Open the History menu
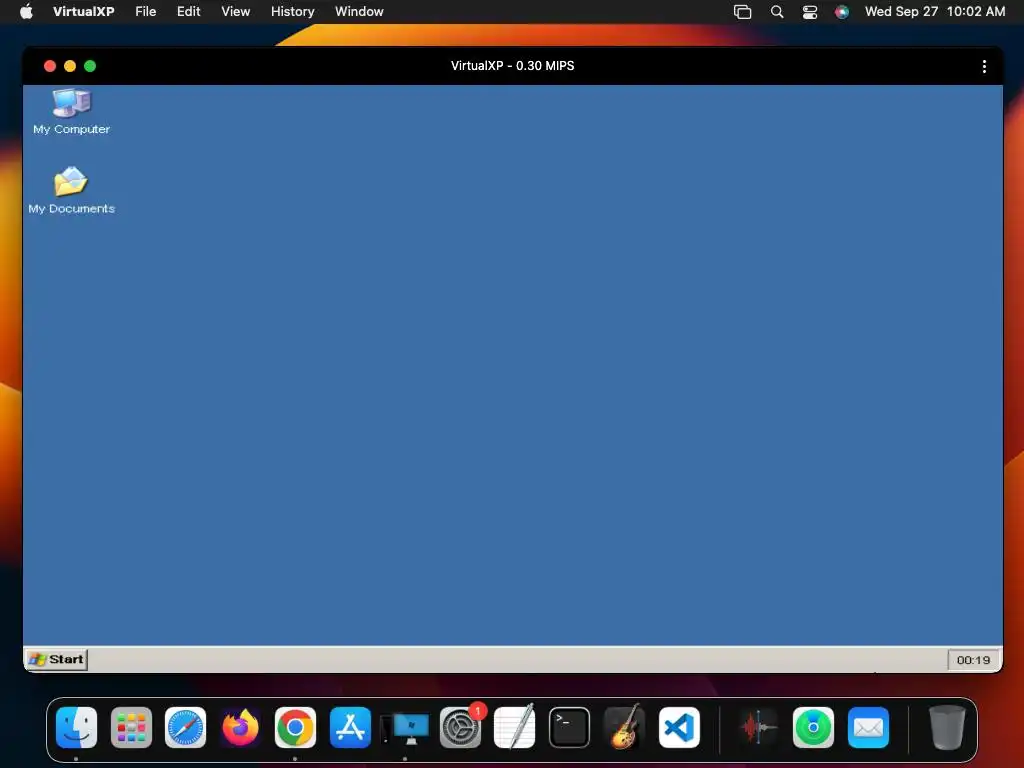Viewport: 1024px width, 768px height. 293,11
